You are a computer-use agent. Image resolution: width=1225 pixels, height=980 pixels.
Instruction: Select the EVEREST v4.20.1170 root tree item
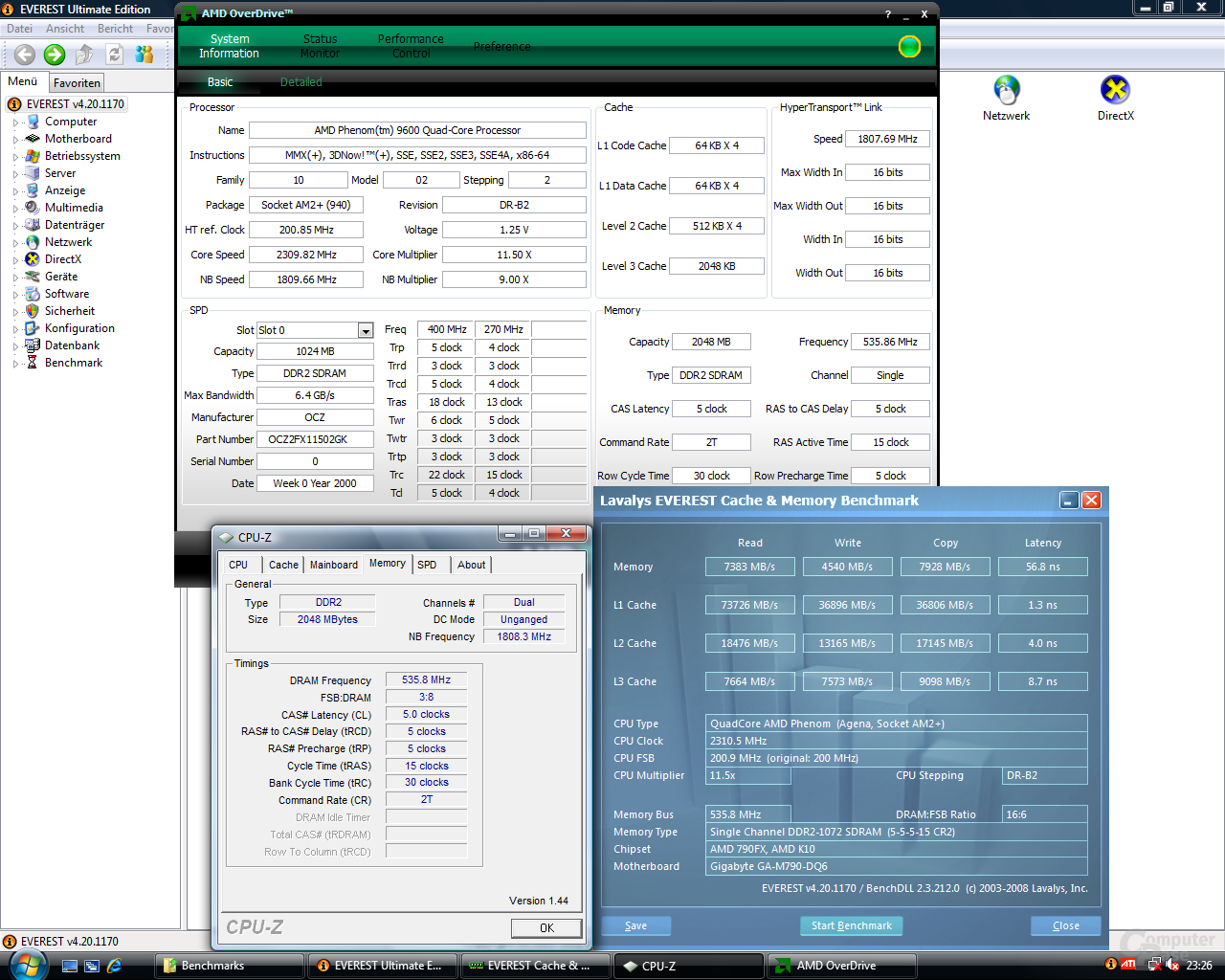pos(66,104)
